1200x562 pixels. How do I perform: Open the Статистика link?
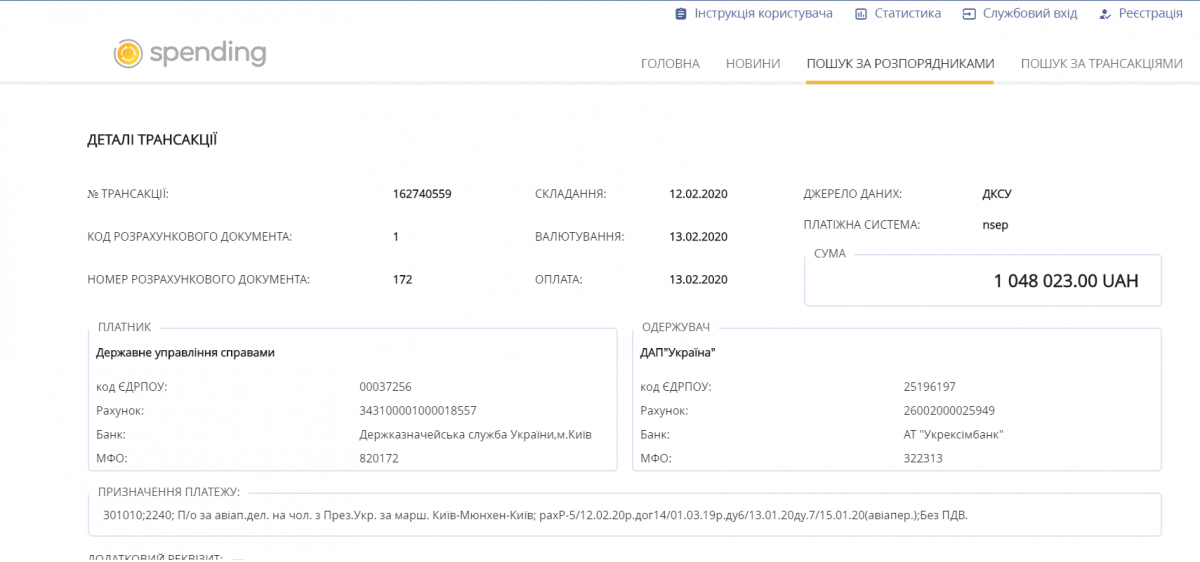click(x=908, y=14)
